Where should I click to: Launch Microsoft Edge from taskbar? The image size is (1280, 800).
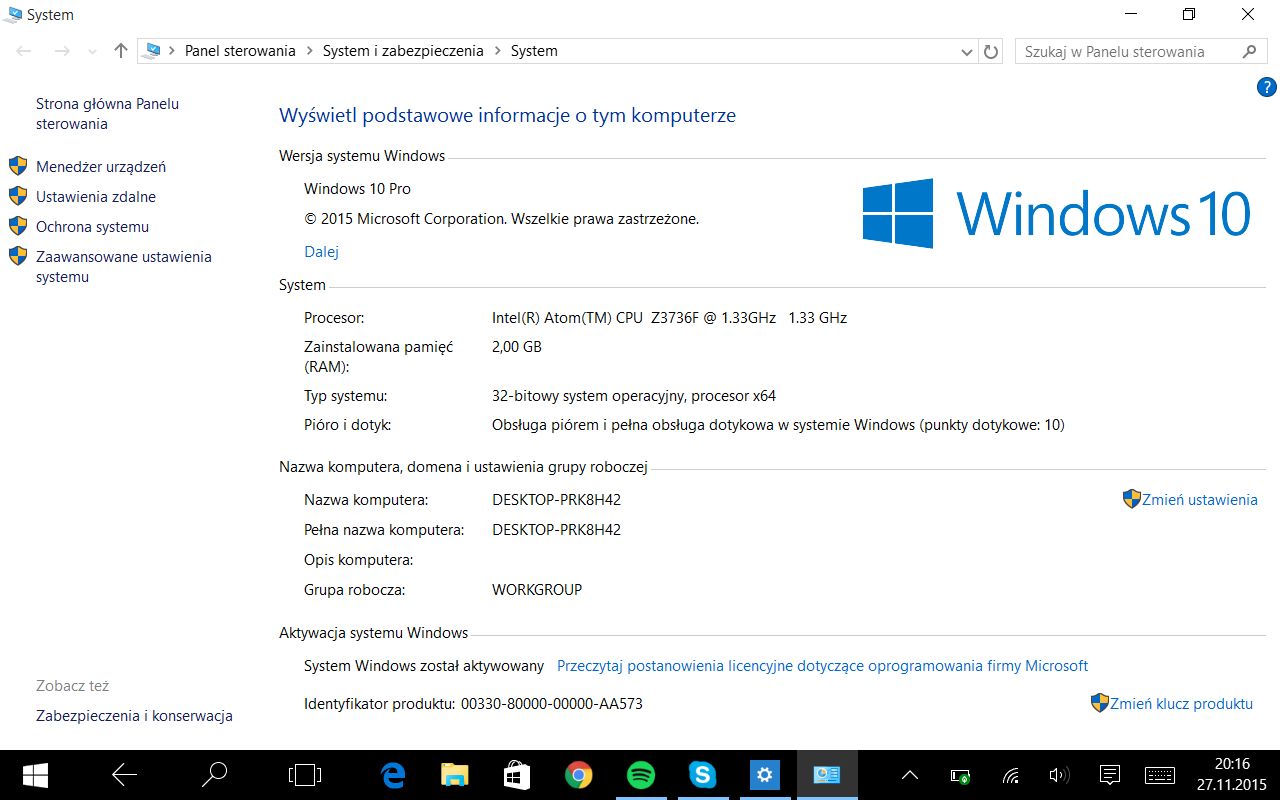[x=393, y=775]
